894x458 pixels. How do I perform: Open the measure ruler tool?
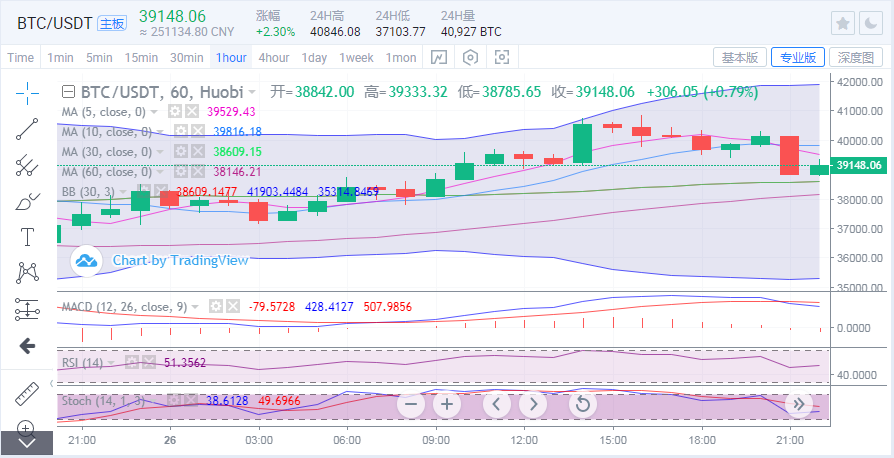[27, 393]
